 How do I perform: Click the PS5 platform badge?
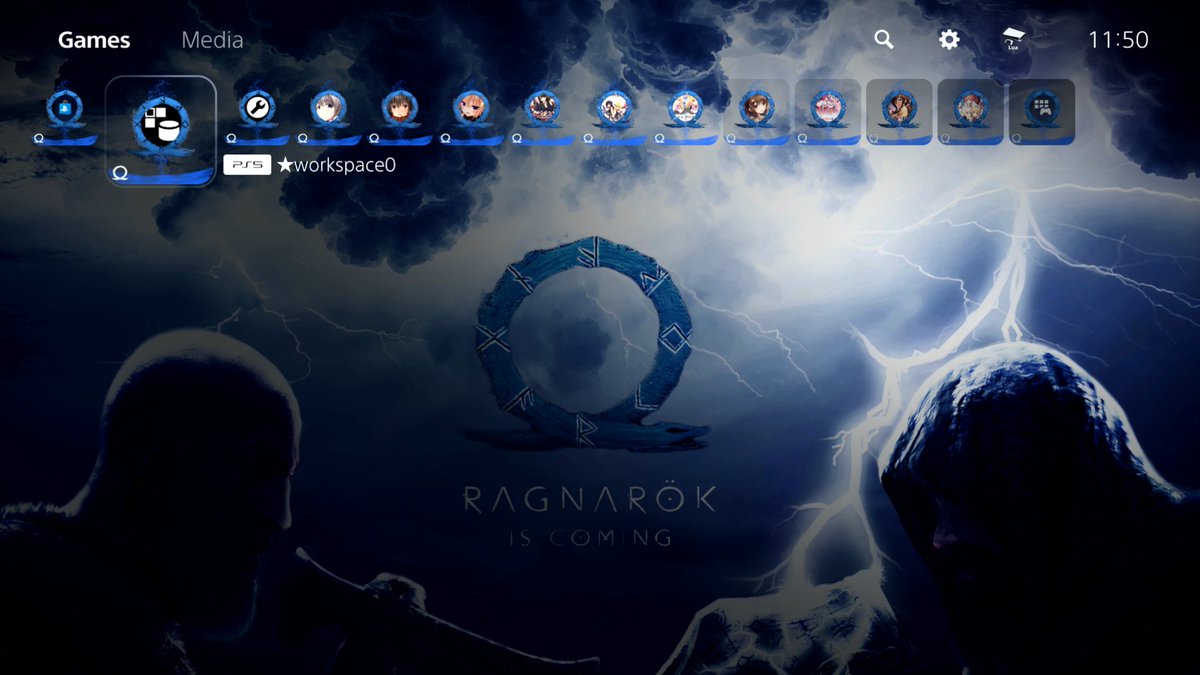tap(247, 165)
